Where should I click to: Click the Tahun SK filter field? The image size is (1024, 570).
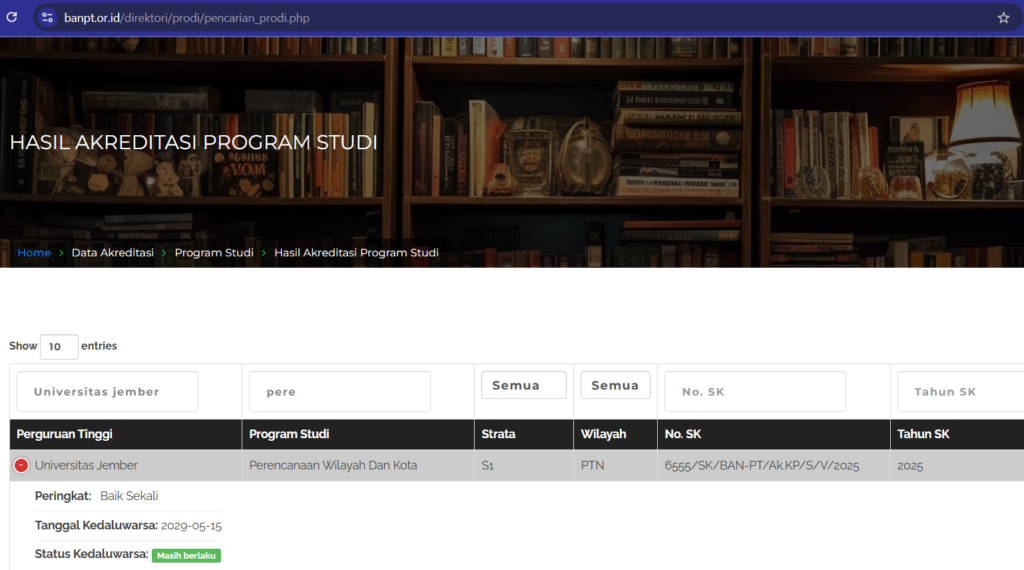click(x=960, y=391)
